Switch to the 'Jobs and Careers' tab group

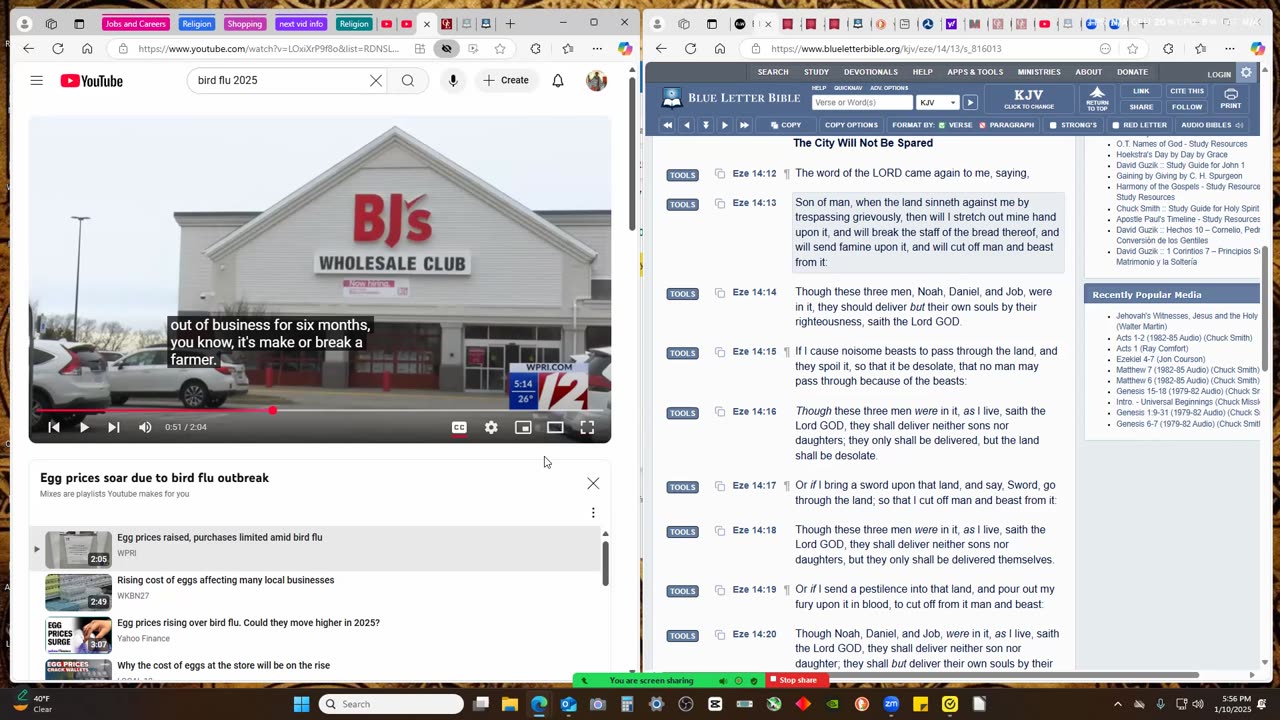point(136,23)
